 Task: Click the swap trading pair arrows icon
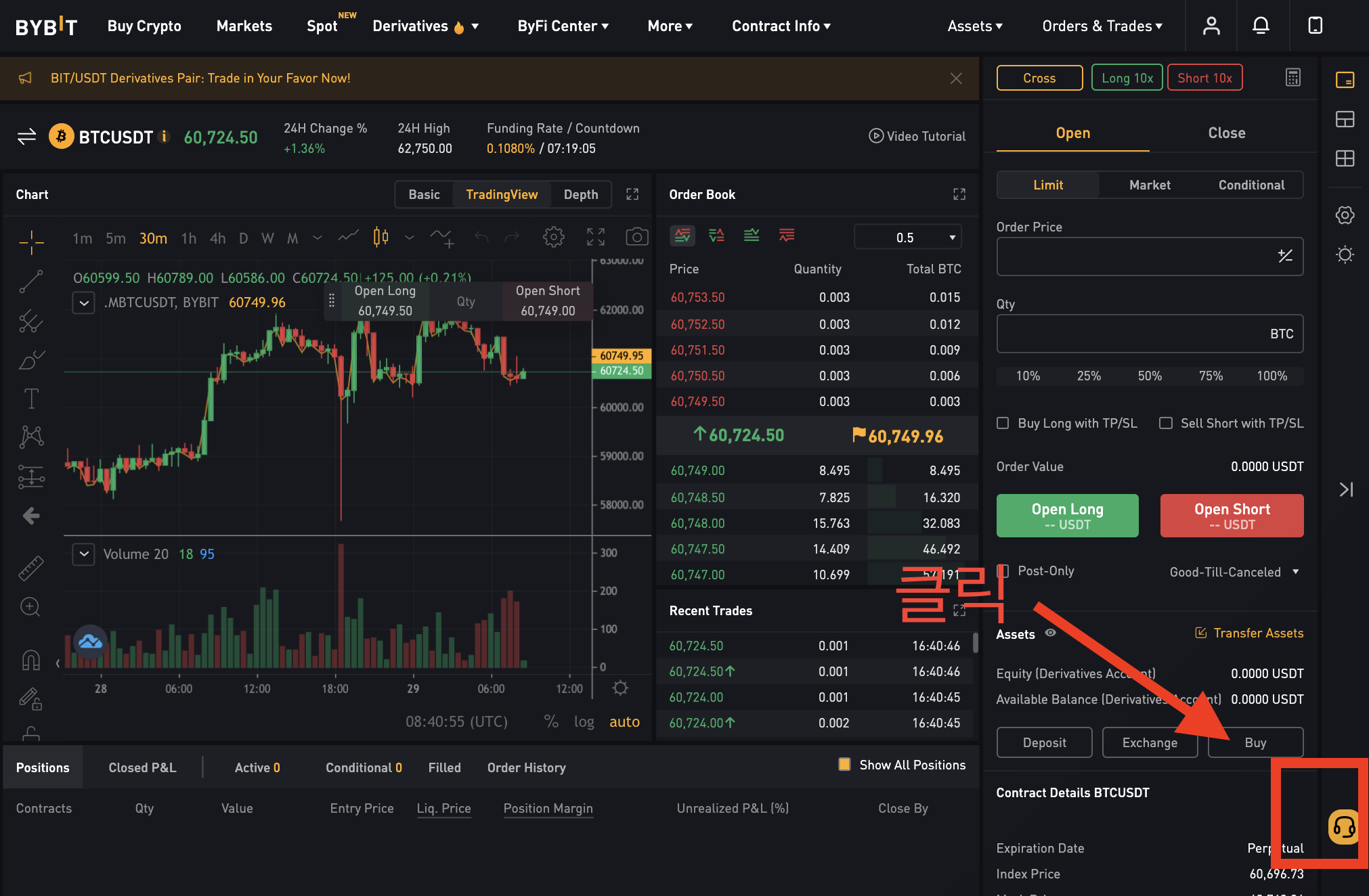[27, 137]
